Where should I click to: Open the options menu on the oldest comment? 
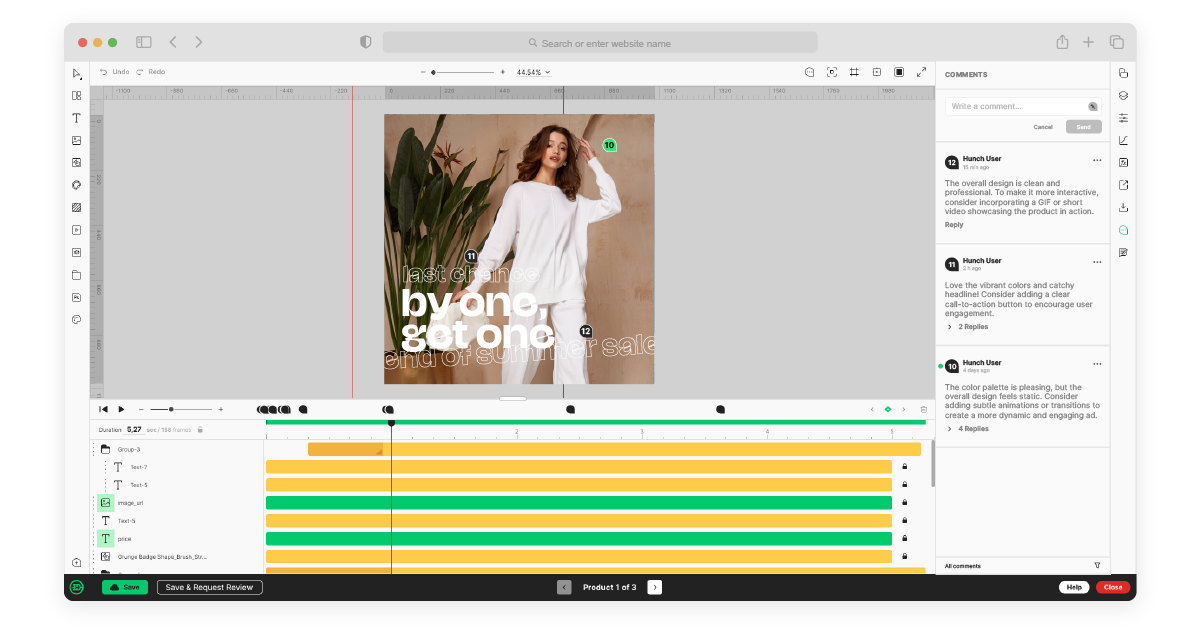[x=1097, y=363]
